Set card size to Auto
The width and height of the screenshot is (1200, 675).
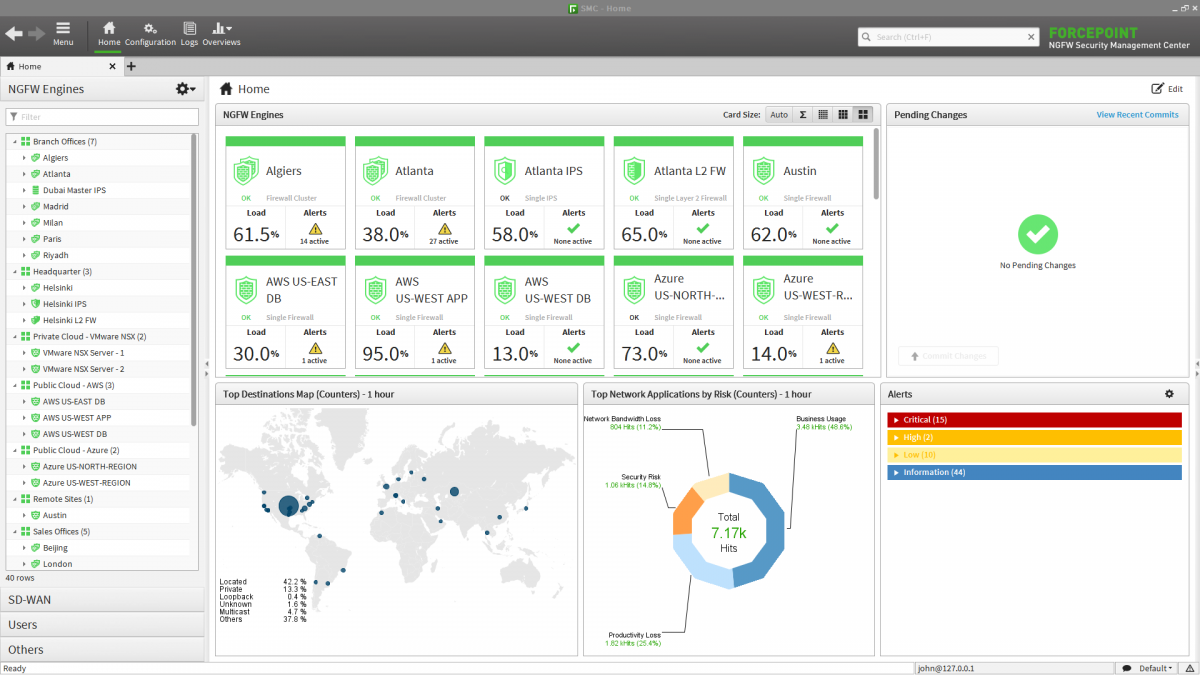779,115
